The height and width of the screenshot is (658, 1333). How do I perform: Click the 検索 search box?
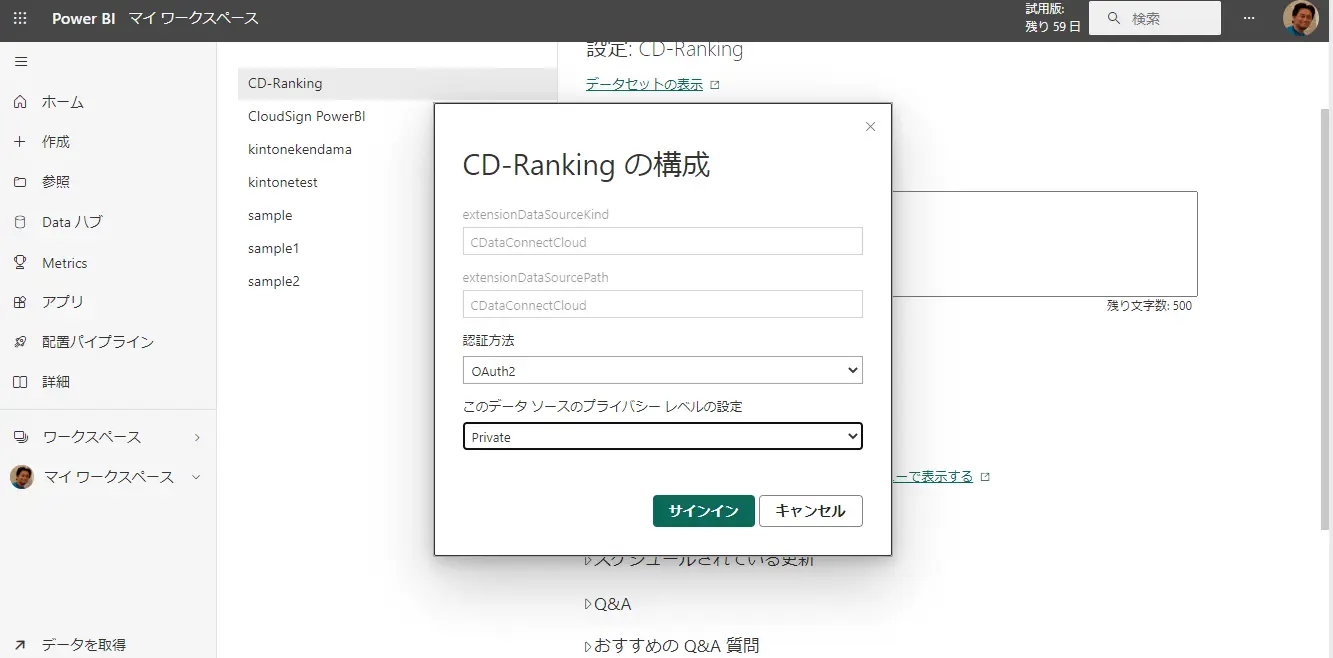1155,18
